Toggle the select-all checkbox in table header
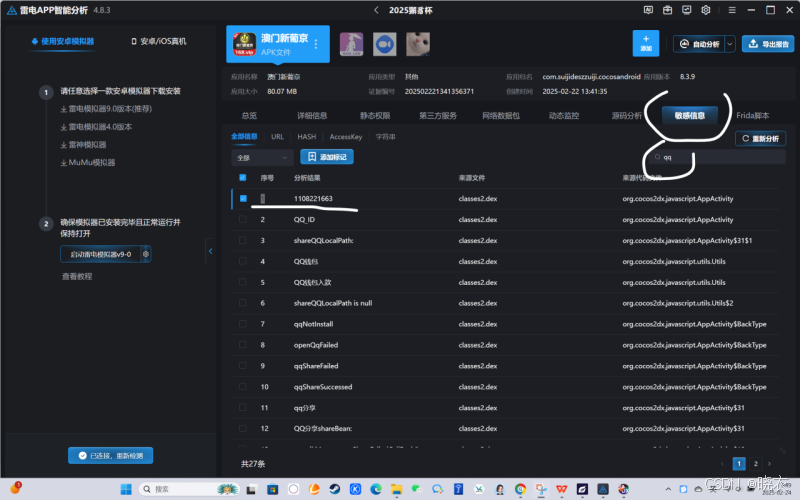Screen dimensions: 801x500 click(x=243, y=178)
